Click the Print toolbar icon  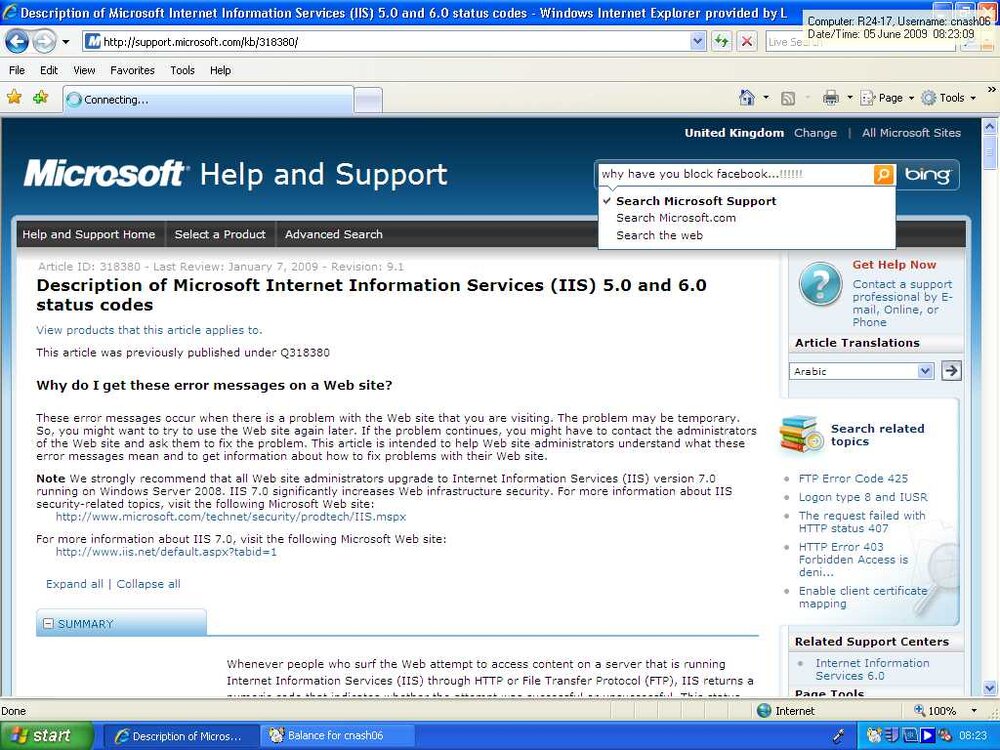pyautogui.click(x=831, y=98)
